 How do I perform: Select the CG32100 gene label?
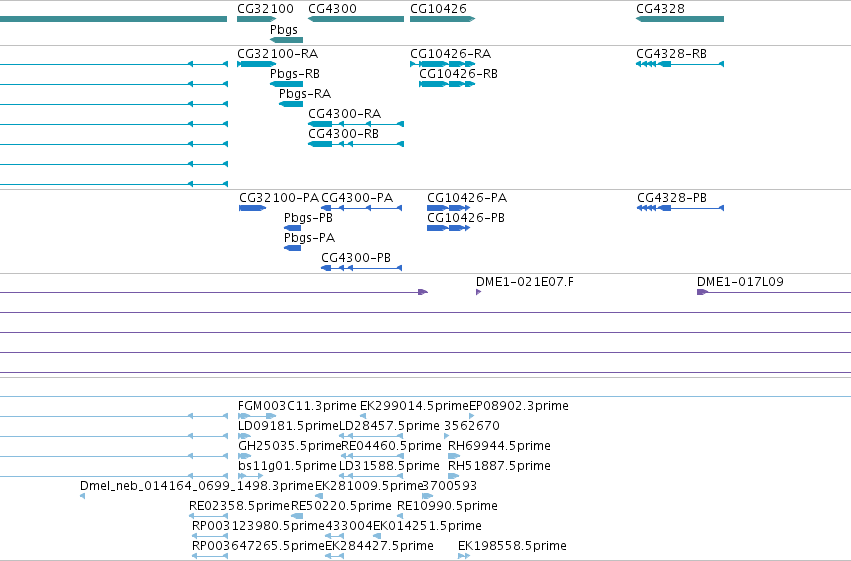click(265, 9)
